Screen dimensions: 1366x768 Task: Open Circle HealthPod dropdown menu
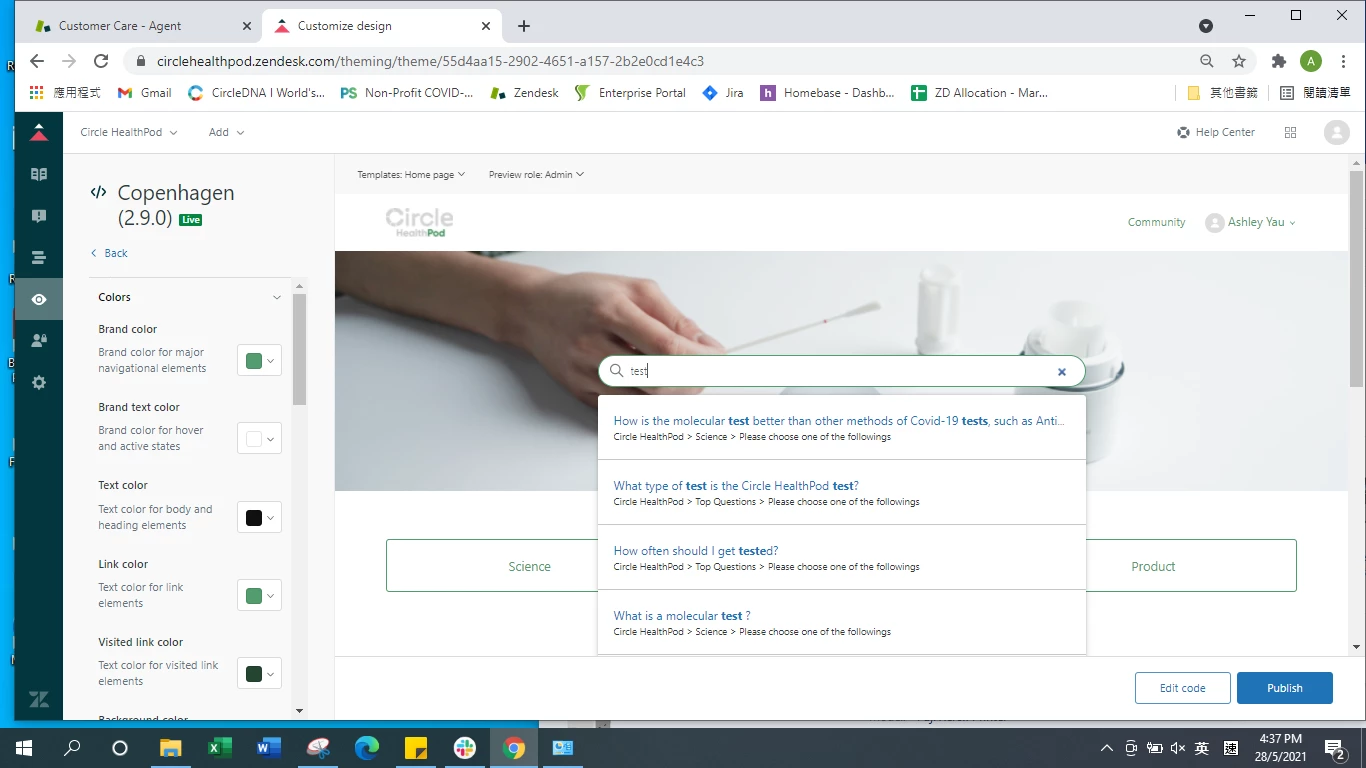[129, 132]
